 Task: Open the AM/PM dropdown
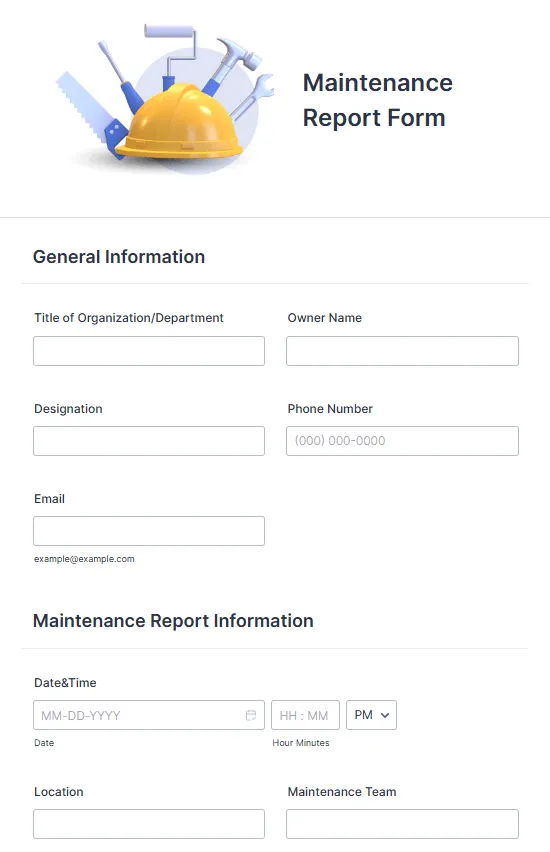click(x=371, y=715)
